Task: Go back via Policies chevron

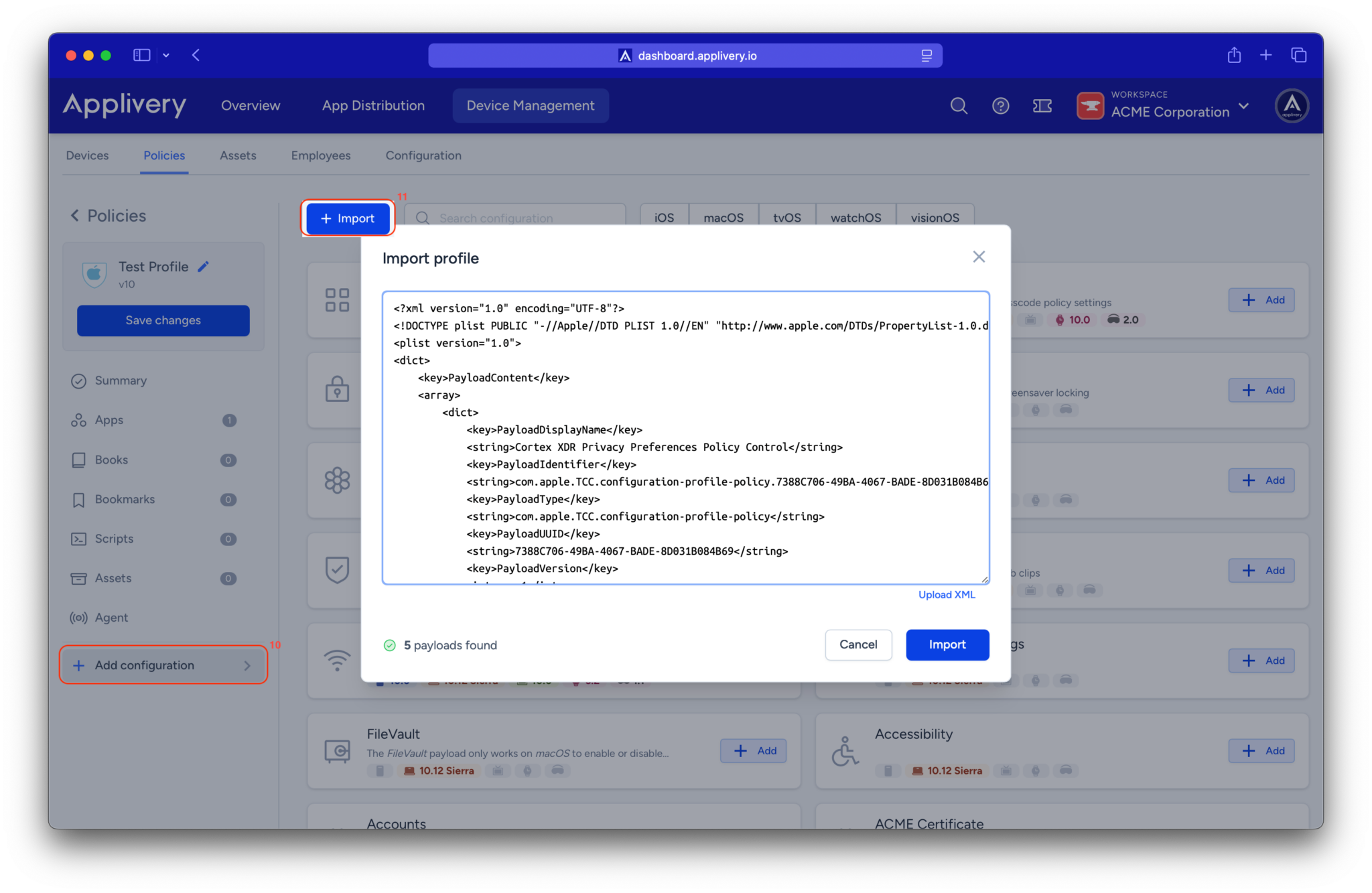Action: point(75,216)
